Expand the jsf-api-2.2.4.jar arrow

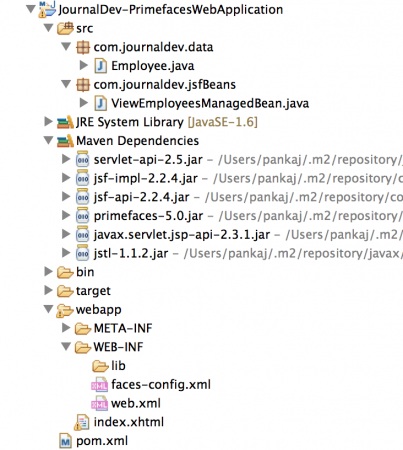(x=66, y=197)
